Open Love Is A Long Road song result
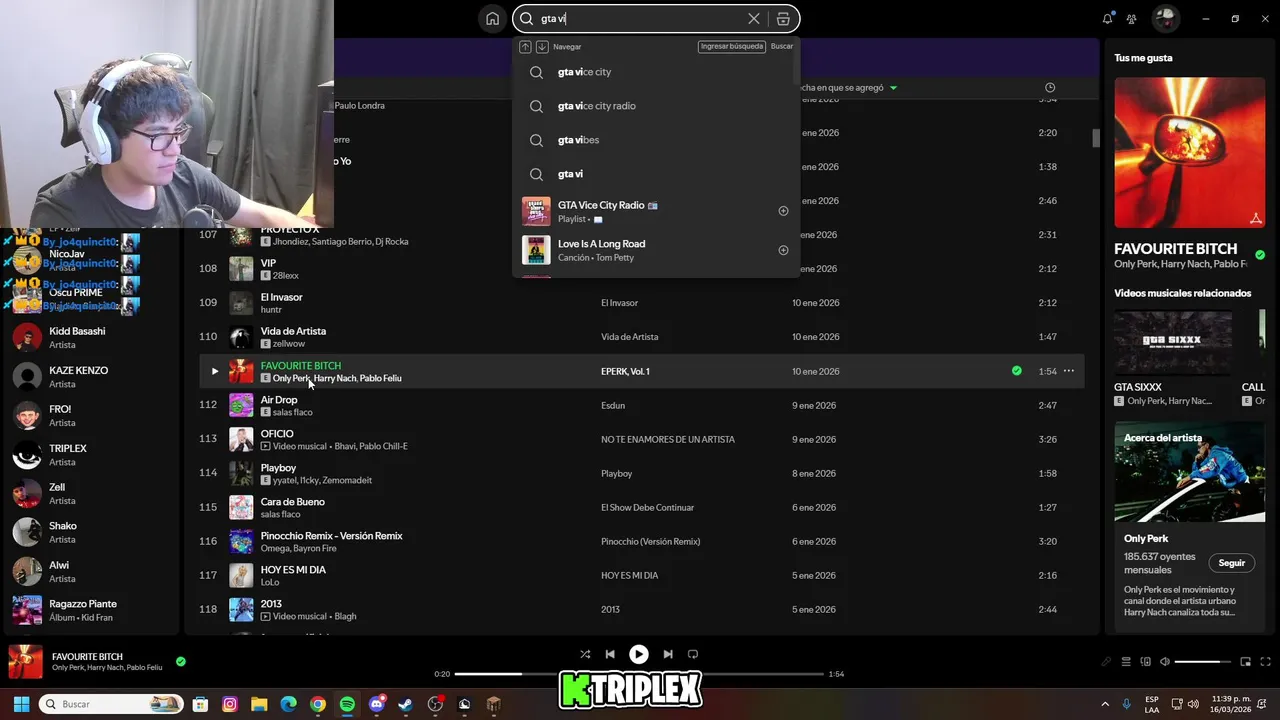 pyautogui.click(x=656, y=250)
